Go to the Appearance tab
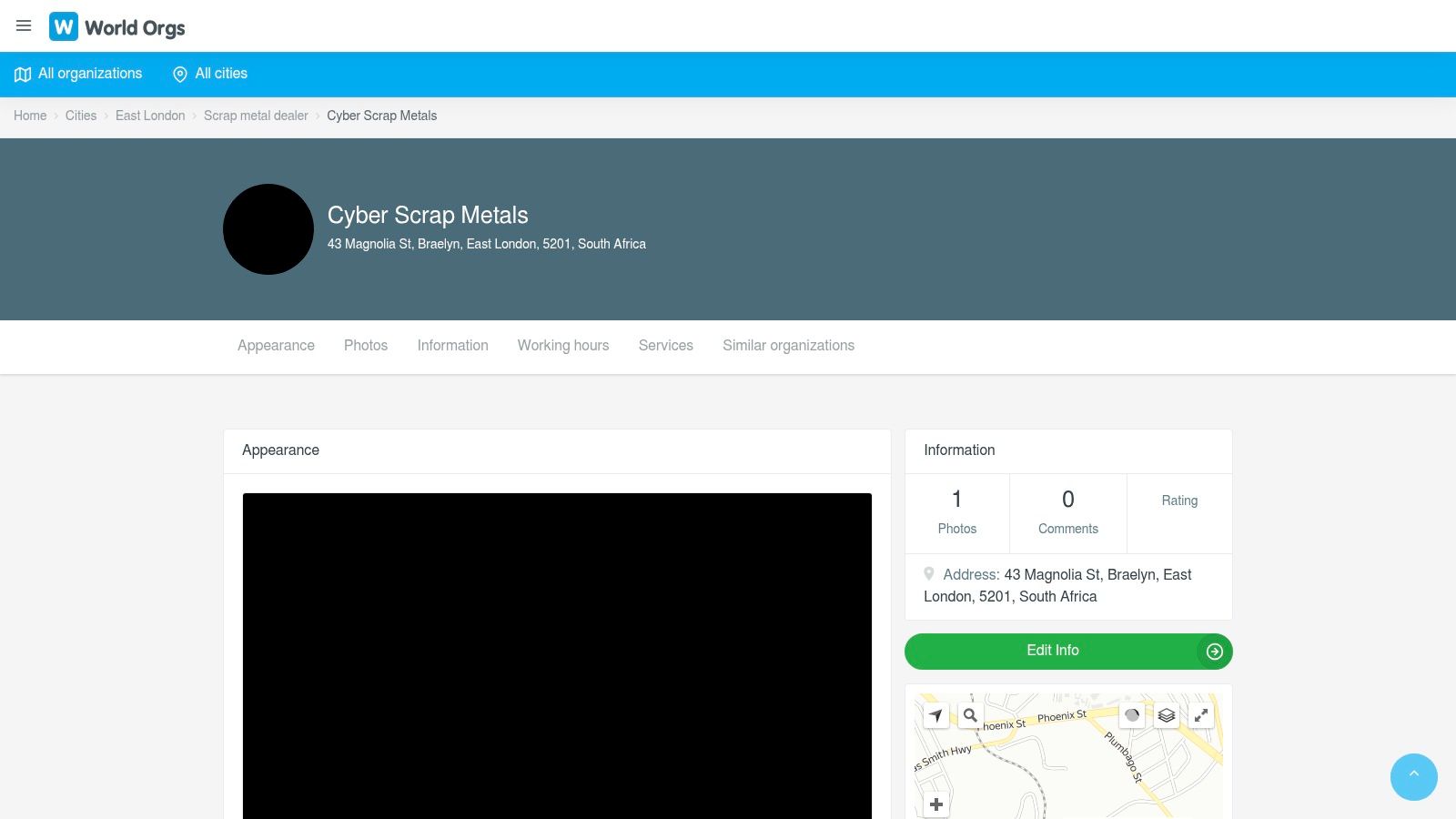 (276, 346)
